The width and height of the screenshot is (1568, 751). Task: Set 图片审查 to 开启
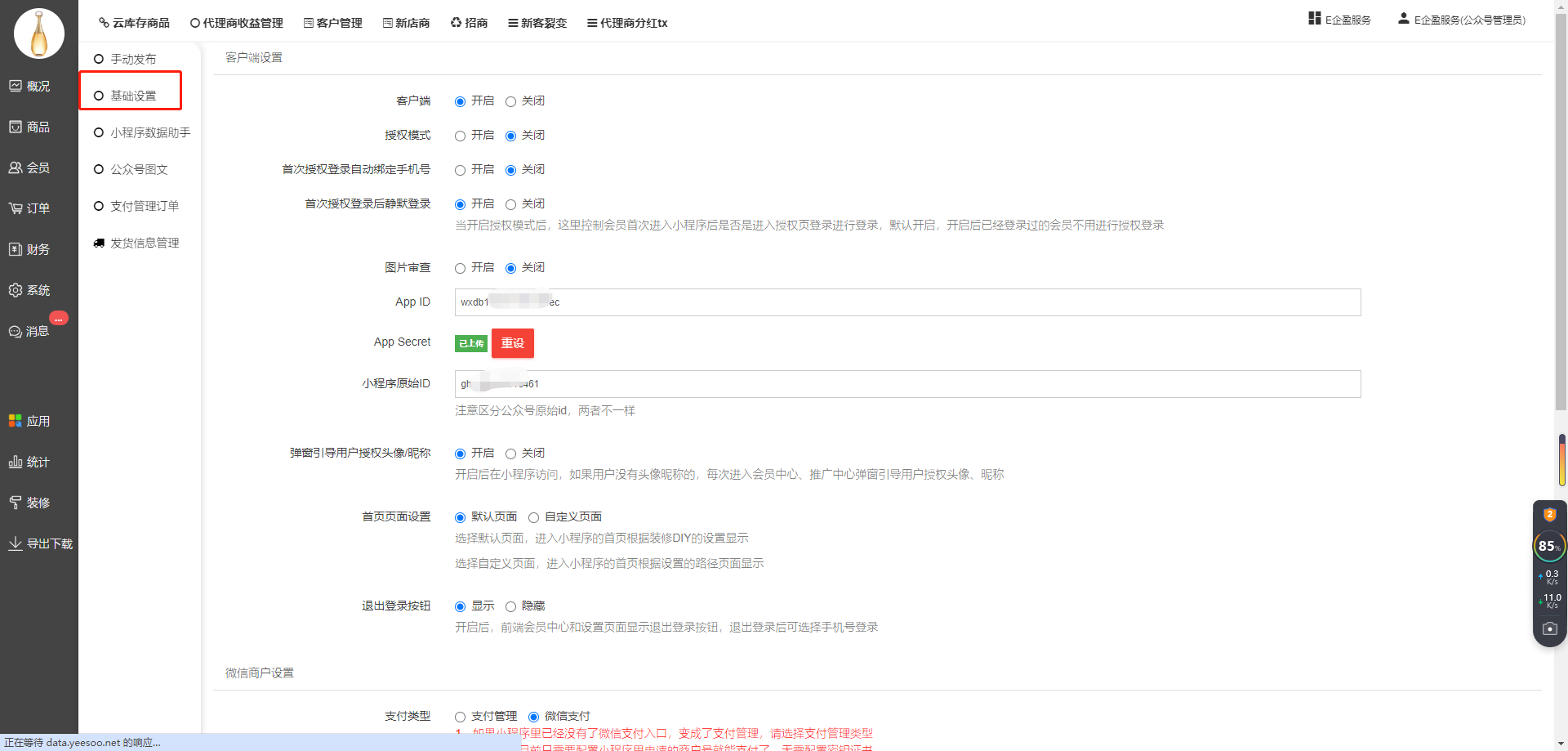click(x=461, y=268)
